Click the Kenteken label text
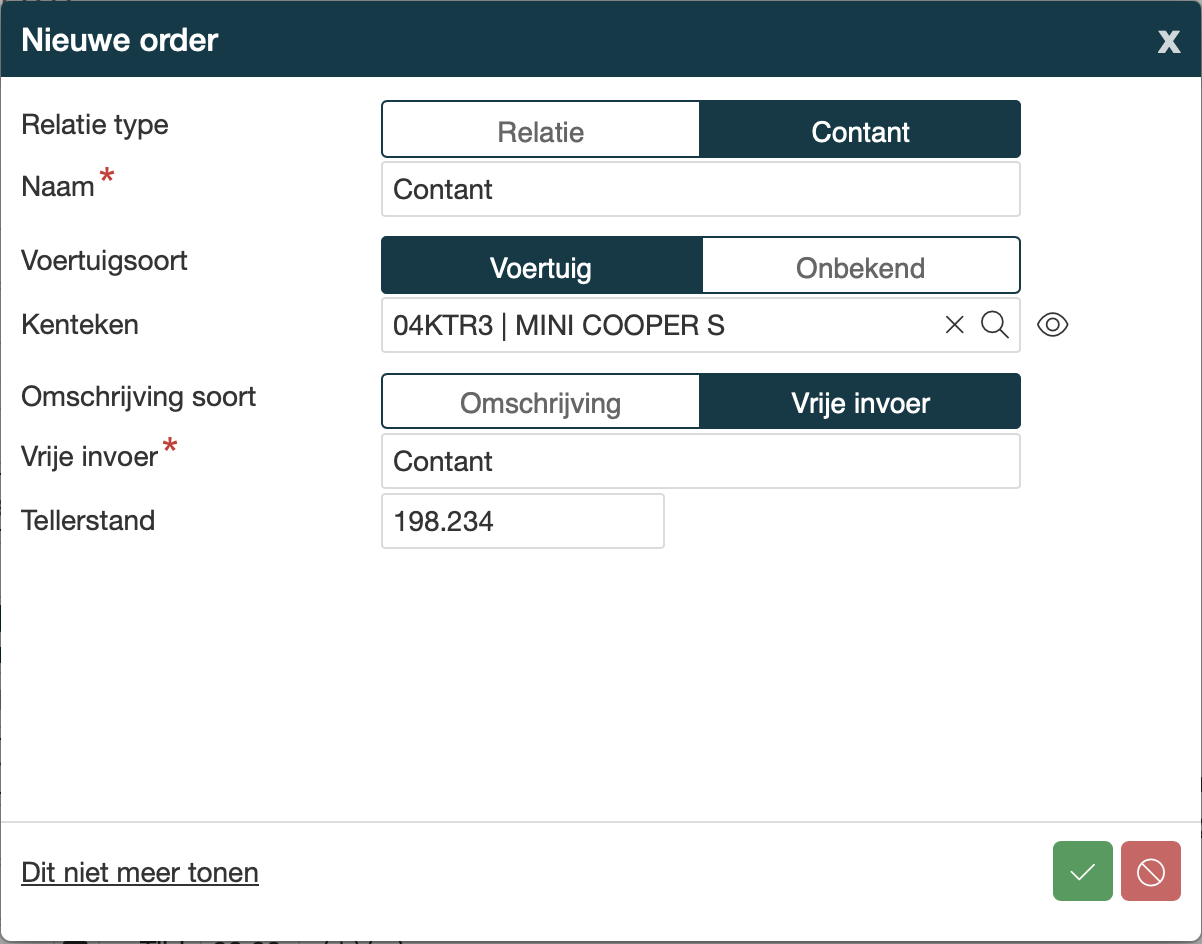 click(x=80, y=325)
